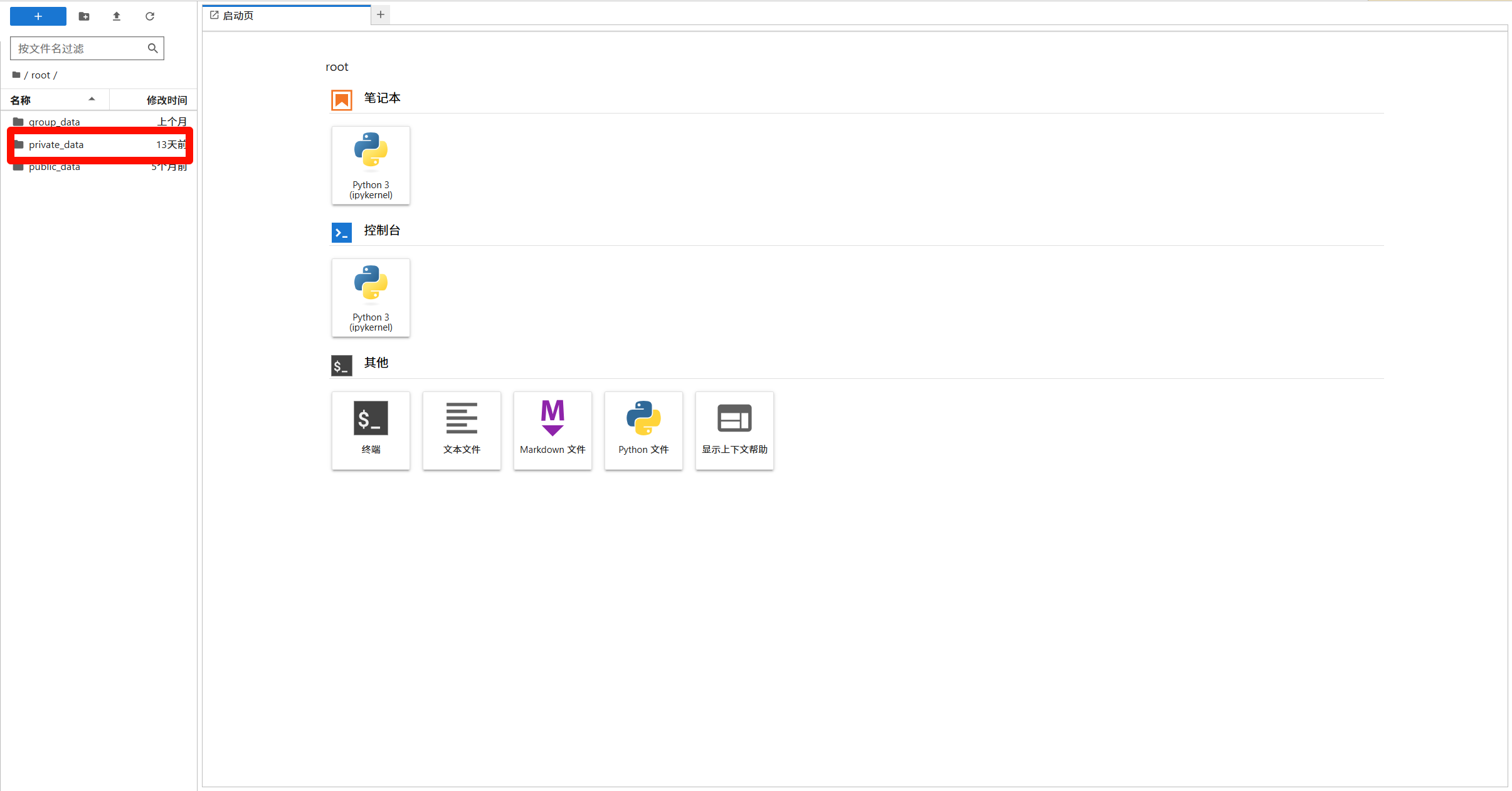Focus the 按文件名过滤 filter field
The image size is (1512, 791).
(x=78, y=48)
